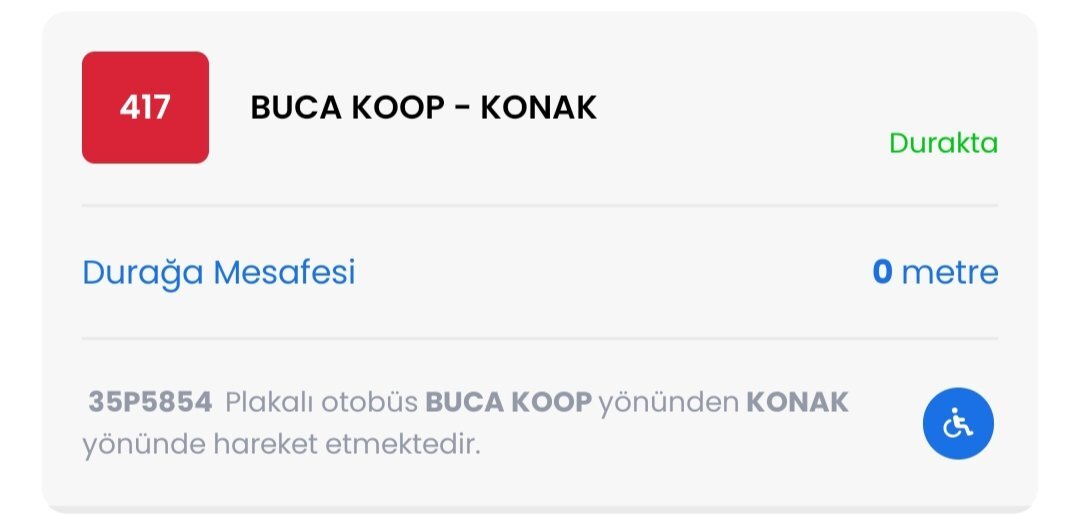Open the BUCA KOOP - KONAK route title
This screenshot has height=531, width=1080.
(423, 107)
